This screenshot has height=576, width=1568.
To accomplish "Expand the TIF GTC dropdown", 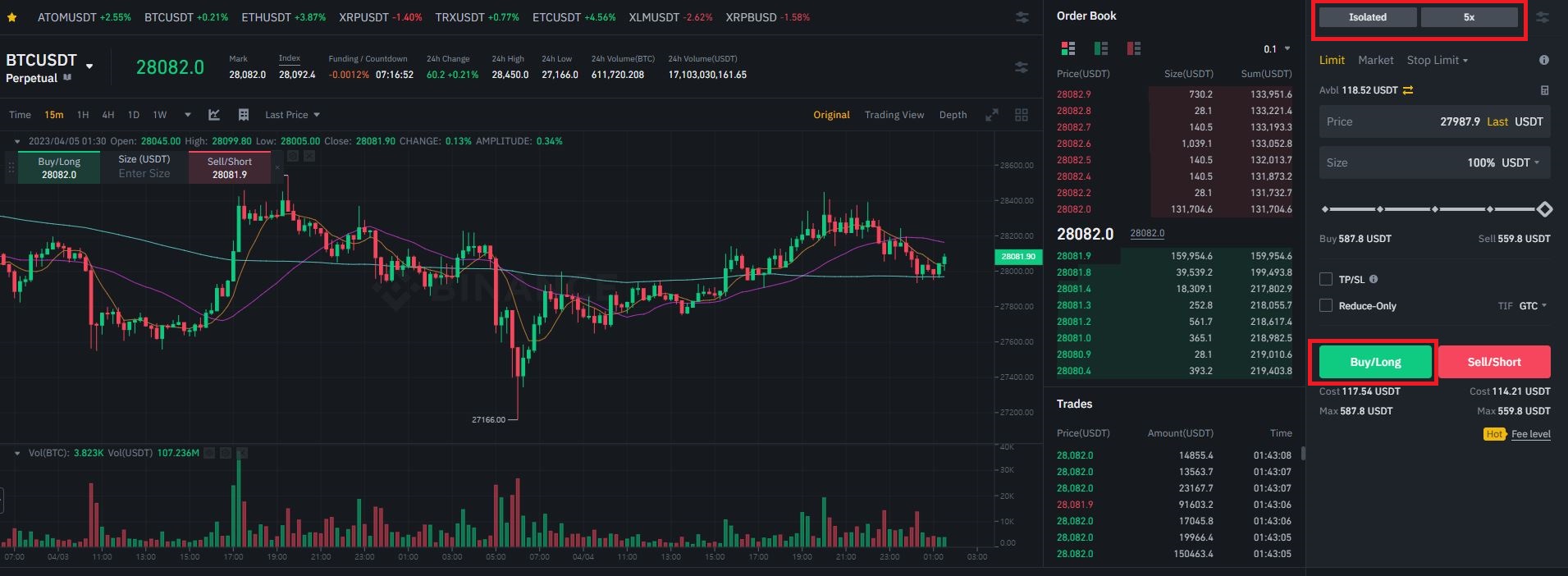I will click(1533, 306).
